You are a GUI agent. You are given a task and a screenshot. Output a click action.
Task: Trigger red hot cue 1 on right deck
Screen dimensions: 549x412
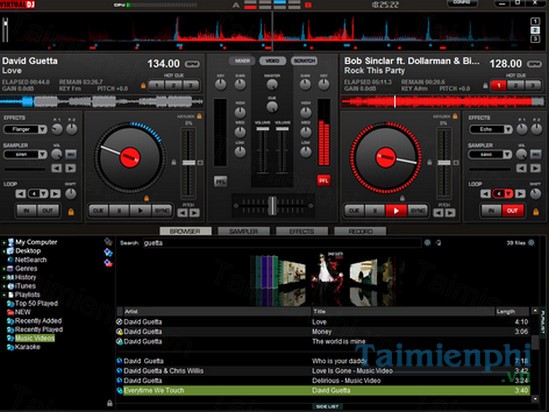tap(499, 85)
